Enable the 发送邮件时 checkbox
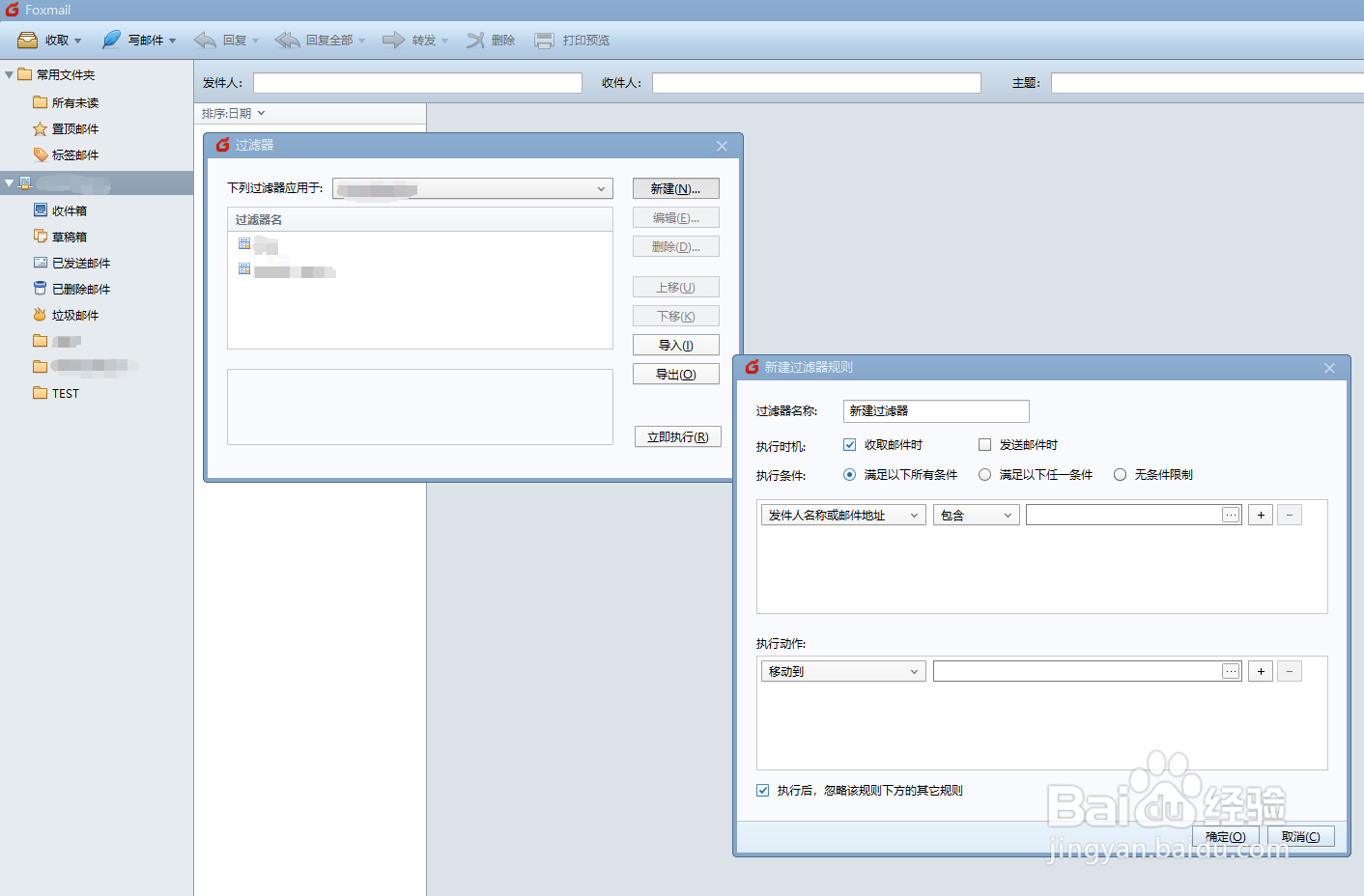This screenshot has width=1364, height=896. click(x=984, y=444)
